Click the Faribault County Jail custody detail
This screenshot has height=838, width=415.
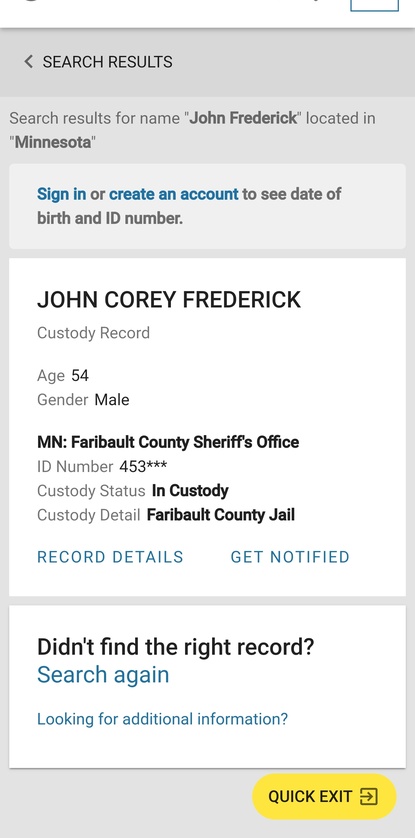(221, 515)
